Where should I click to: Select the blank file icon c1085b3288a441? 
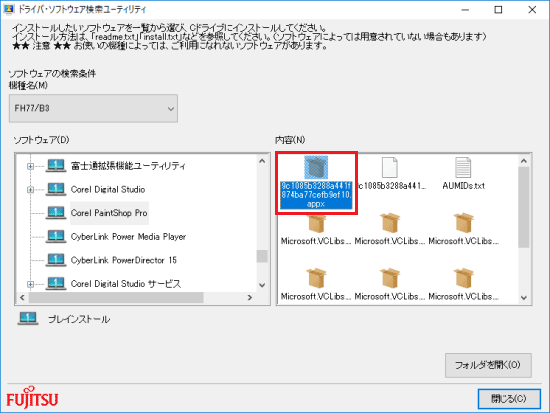coord(390,167)
